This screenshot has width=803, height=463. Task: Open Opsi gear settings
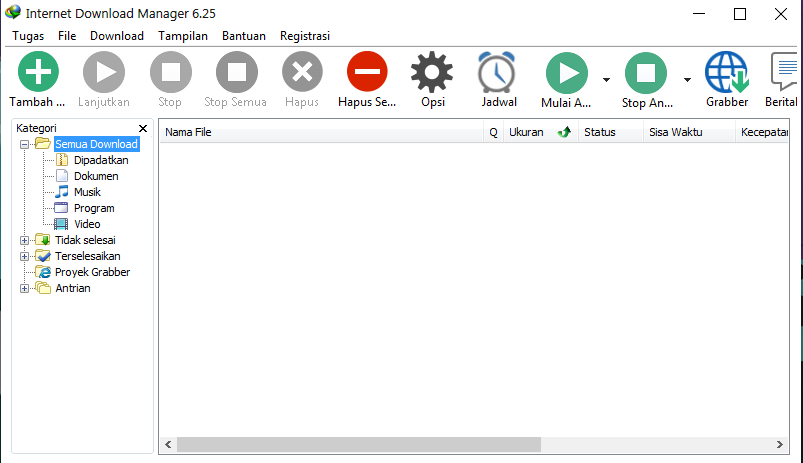pos(432,72)
